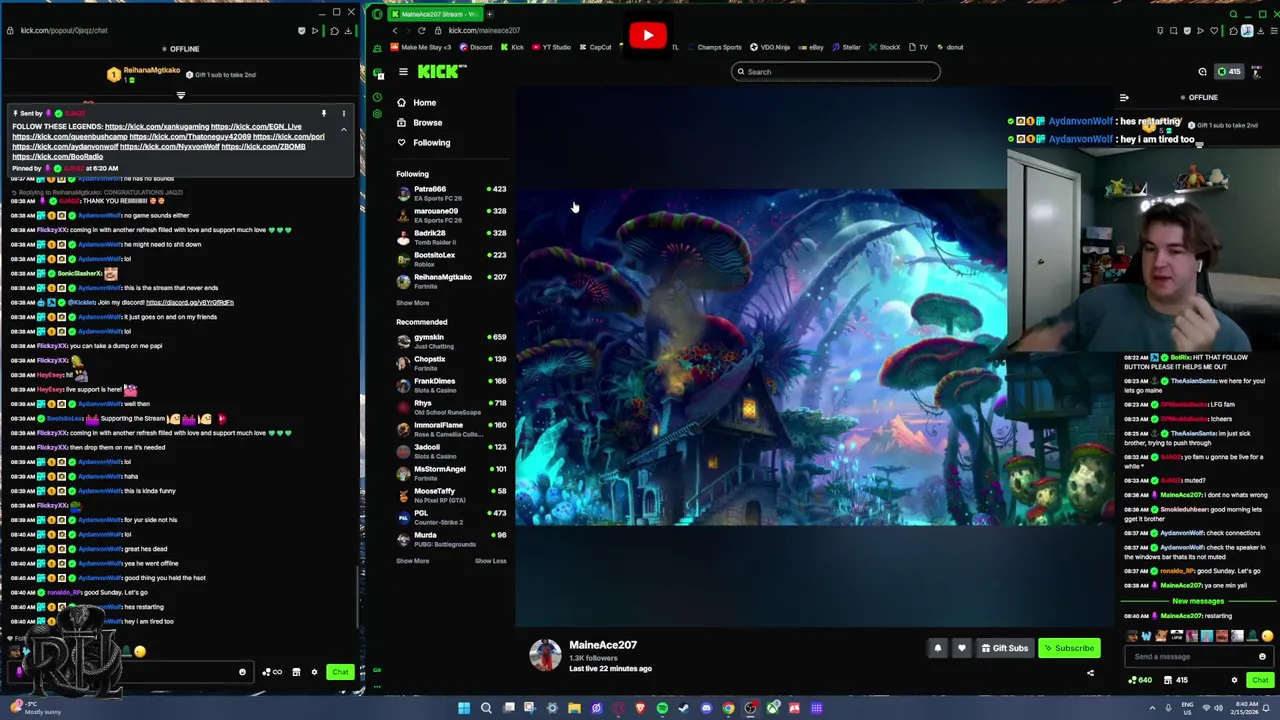Open Discord from the taskbar

[x=706, y=708]
